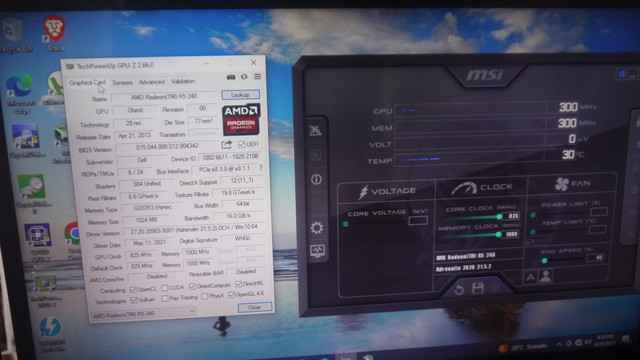640x360 pixels.
Task: Open GPU selector dropdown at GPU-Z bottom
Action: tap(143, 313)
